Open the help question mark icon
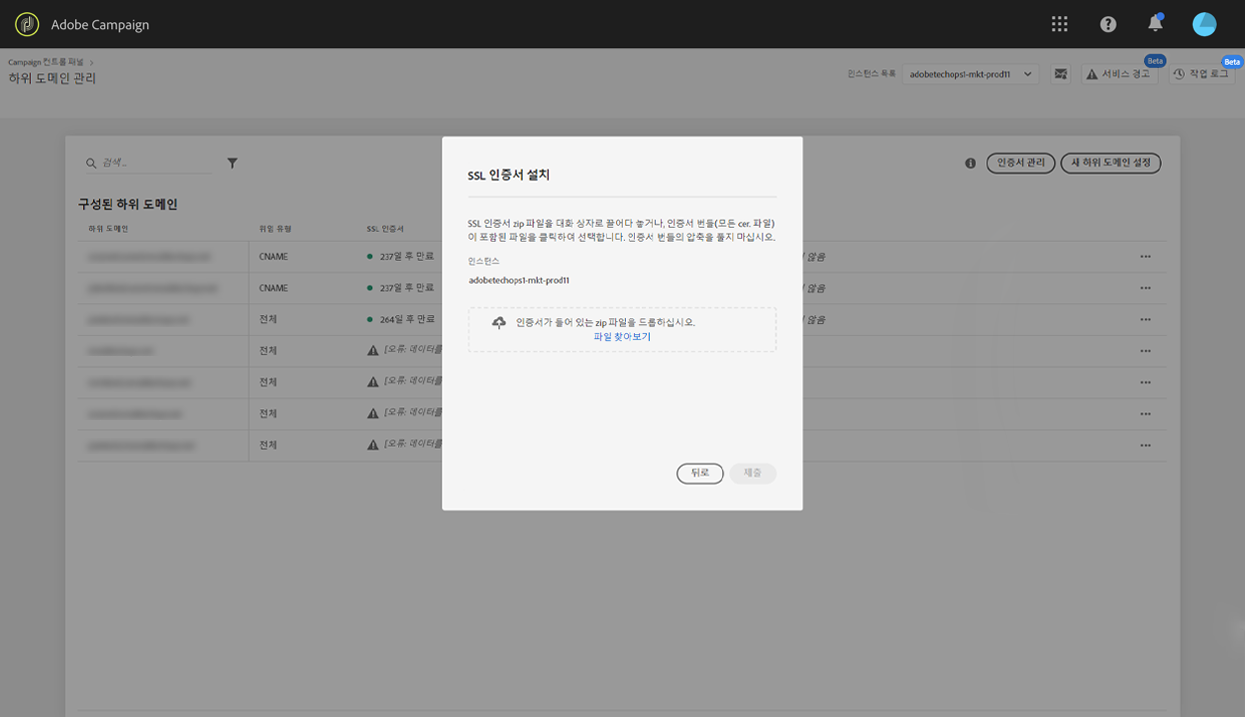 point(1108,24)
